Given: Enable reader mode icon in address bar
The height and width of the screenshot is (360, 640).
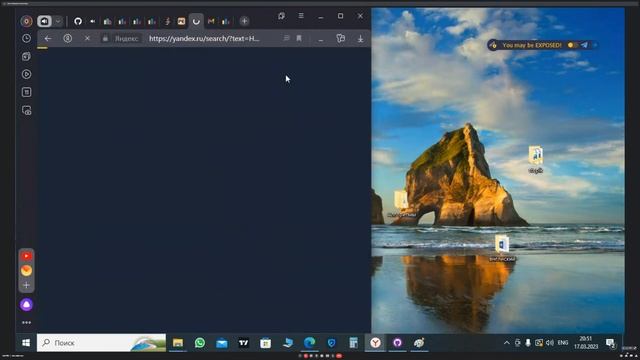Looking at the screenshot, I should click(286, 38).
